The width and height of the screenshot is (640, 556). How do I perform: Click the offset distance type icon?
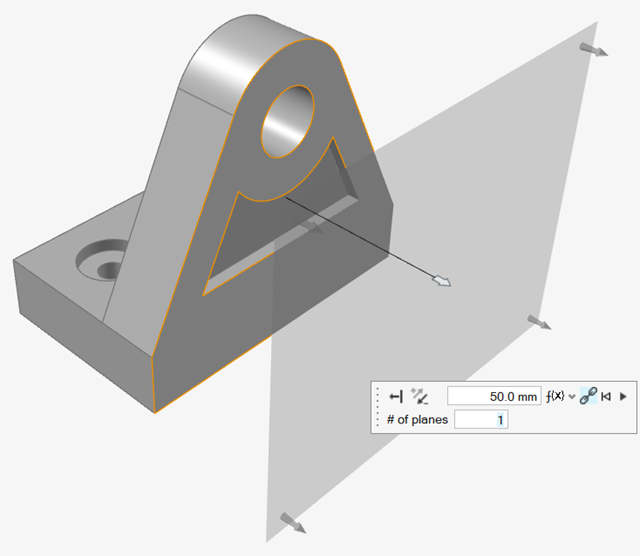[396, 396]
